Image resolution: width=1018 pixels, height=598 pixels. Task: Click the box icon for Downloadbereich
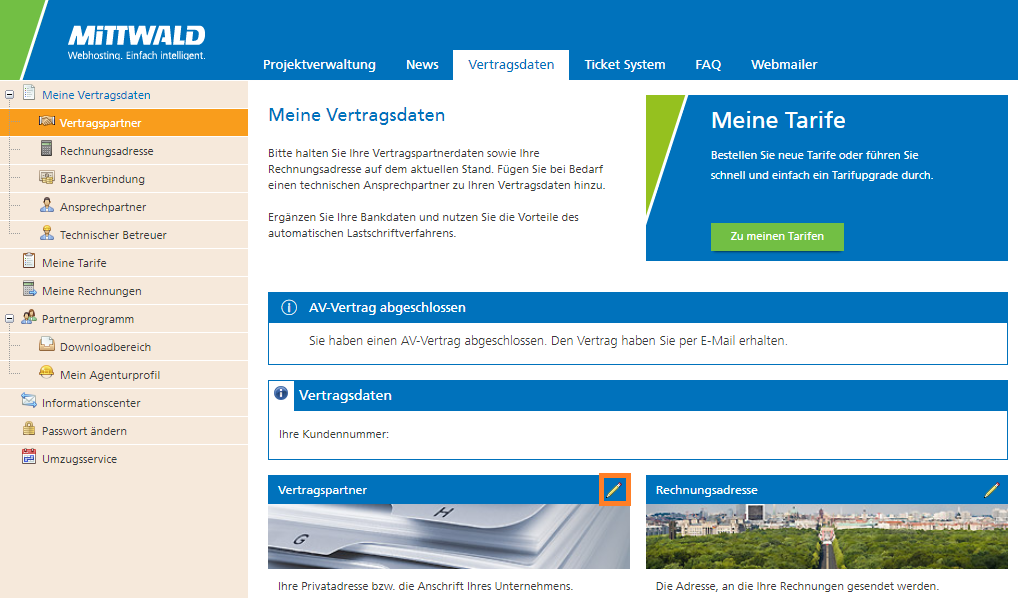tap(47, 344)
